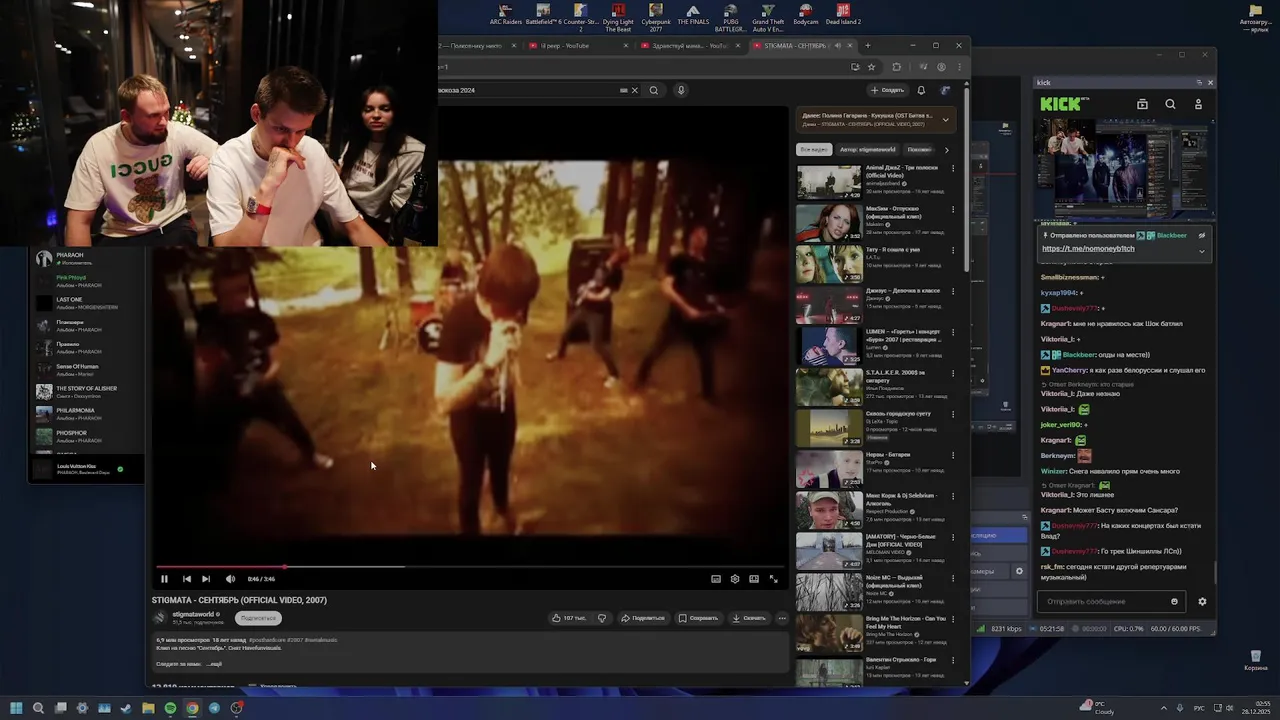Open the Cyberpunk 2077 desktop shortcut

tap(656, 17)
